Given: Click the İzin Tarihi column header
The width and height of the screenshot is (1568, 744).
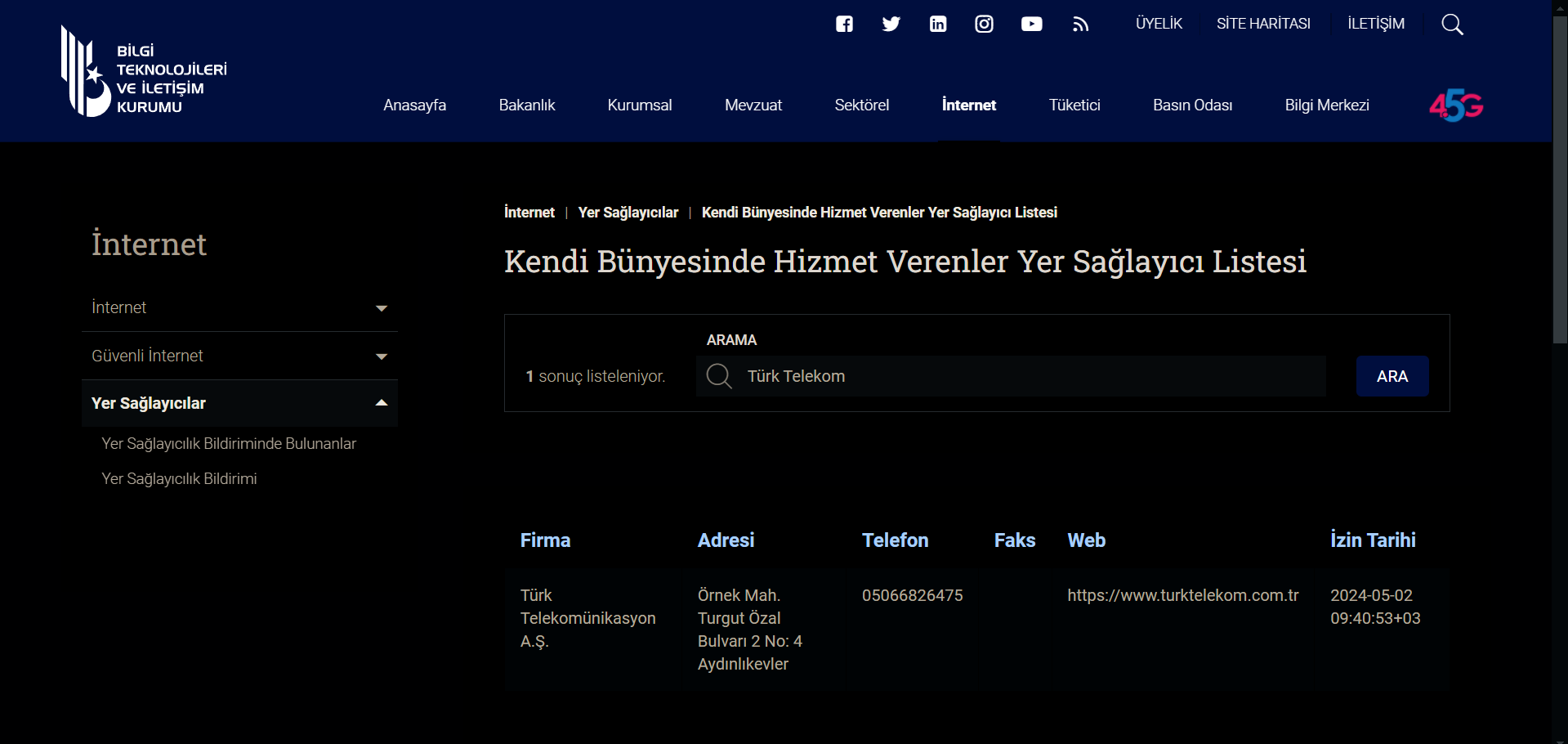Looking at the screenshot, I should (x=1373, y=540).
